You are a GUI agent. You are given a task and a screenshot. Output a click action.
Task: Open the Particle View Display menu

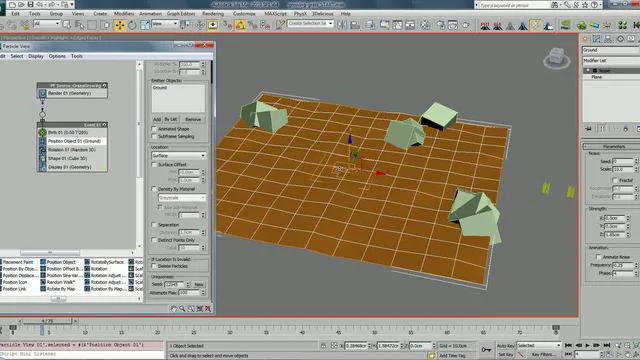36,56
